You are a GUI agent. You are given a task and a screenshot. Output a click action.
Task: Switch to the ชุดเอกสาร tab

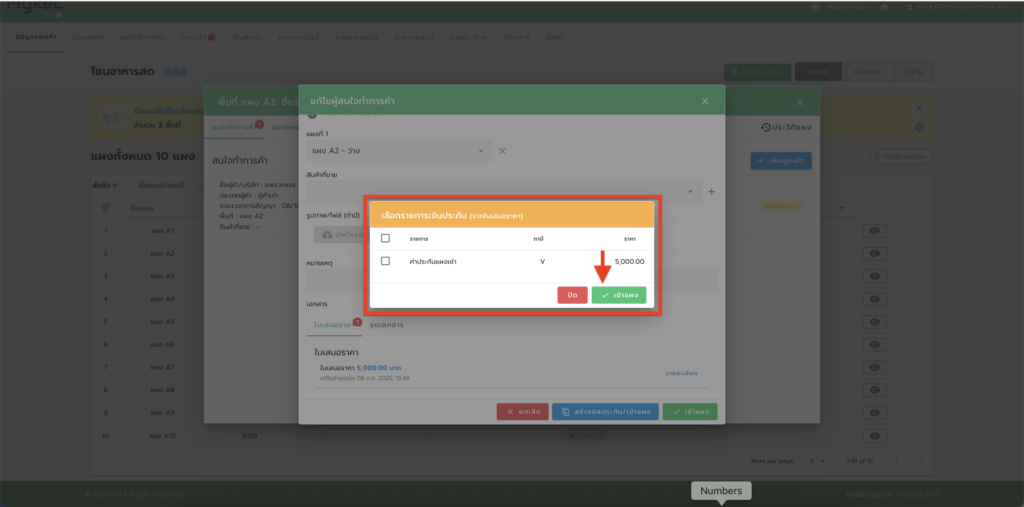(x=387, y=325)
